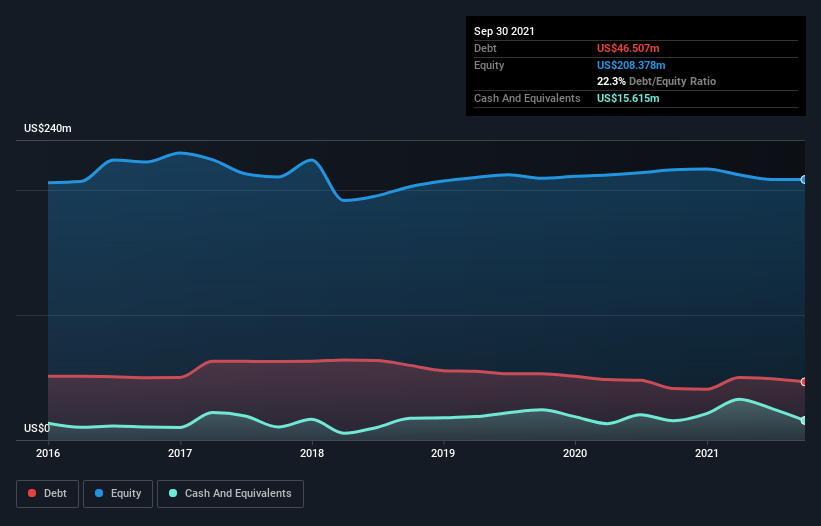821x526 pixels.
Task: Click the 2020 x-axis label
Action: [575, 453]
